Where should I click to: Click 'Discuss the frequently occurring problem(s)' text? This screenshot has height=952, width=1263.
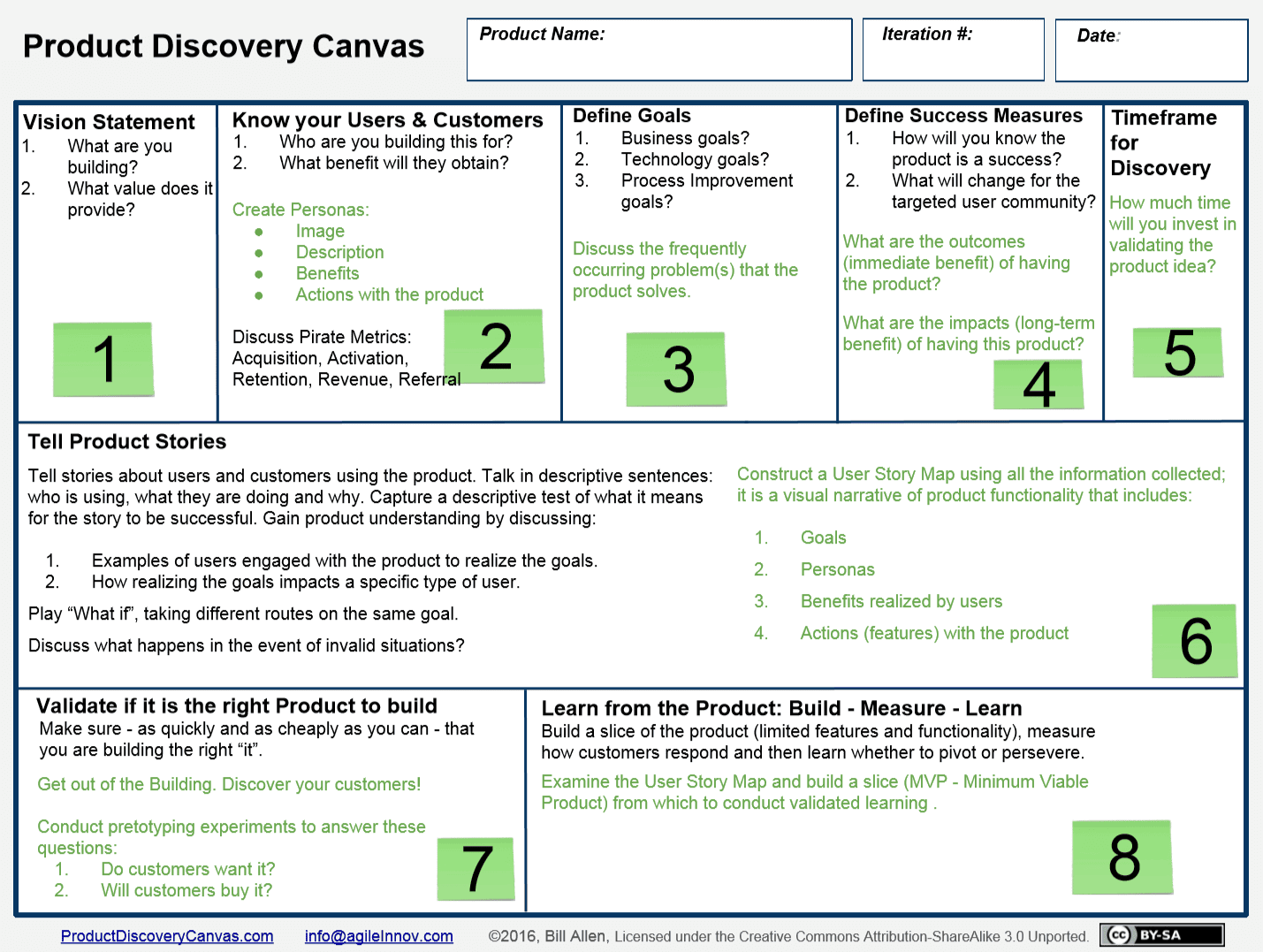pyautogui.click(x=685, y=270)
